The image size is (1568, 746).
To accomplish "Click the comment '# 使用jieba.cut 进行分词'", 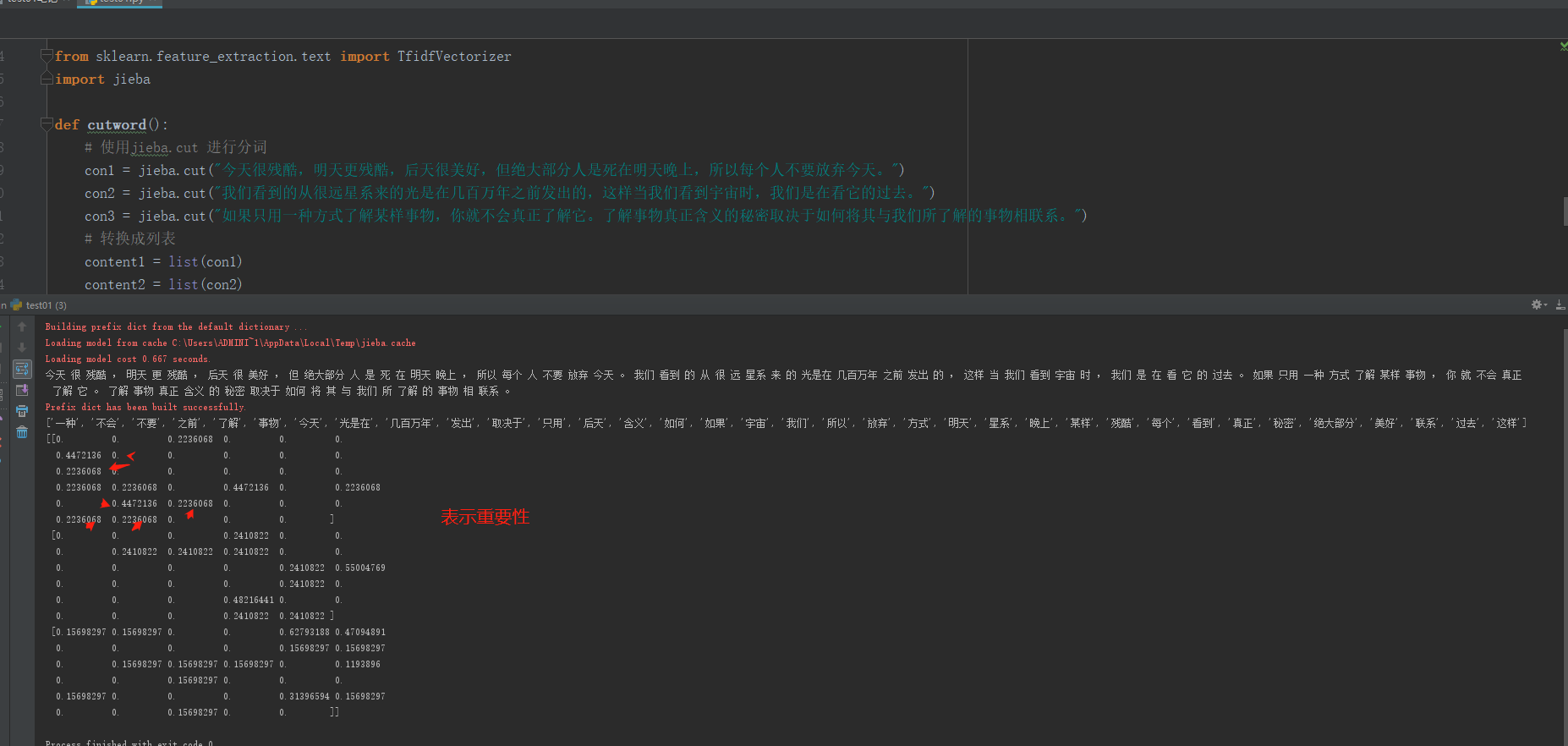I will [176, 147].
